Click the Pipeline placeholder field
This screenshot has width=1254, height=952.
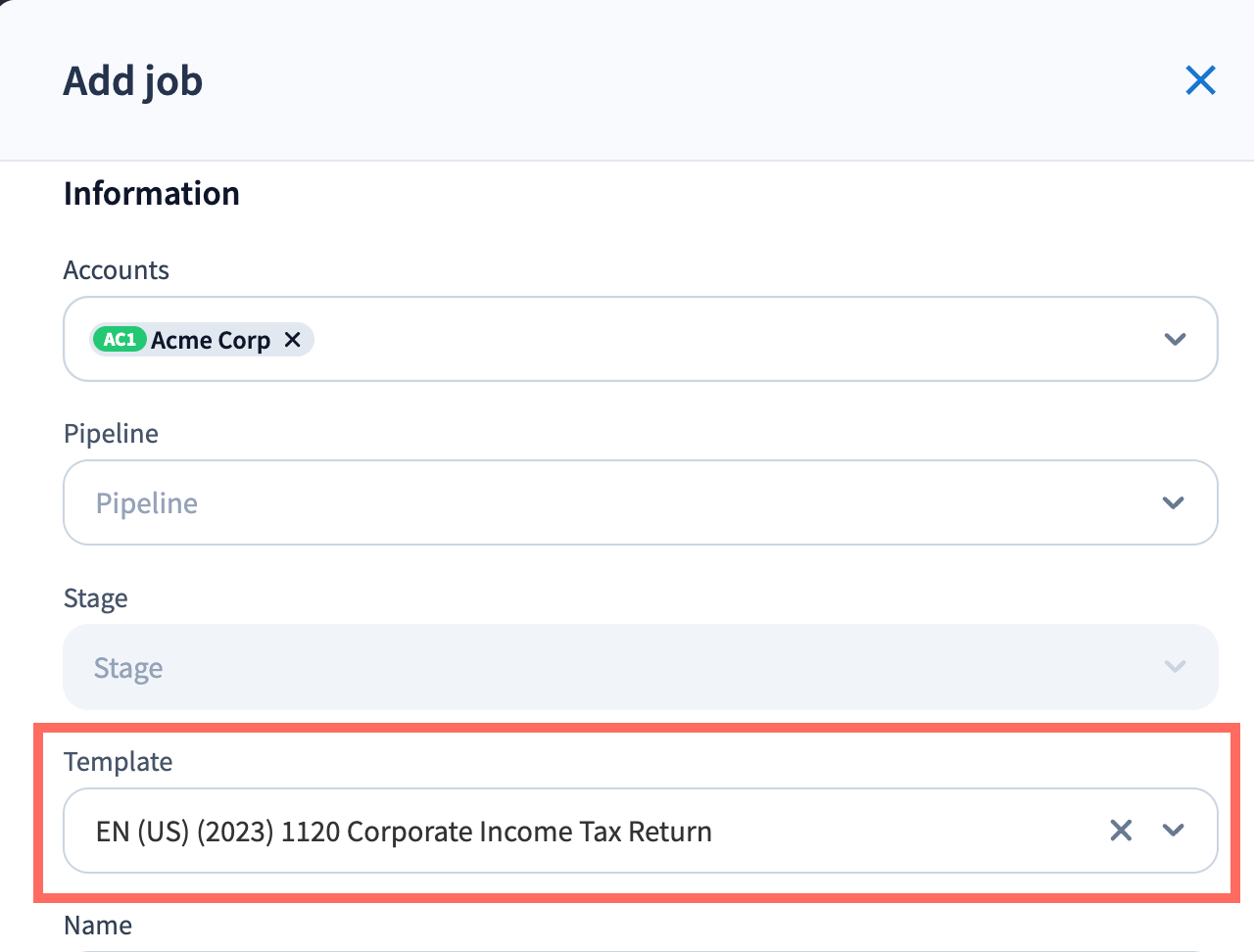[x=588, y=502]
